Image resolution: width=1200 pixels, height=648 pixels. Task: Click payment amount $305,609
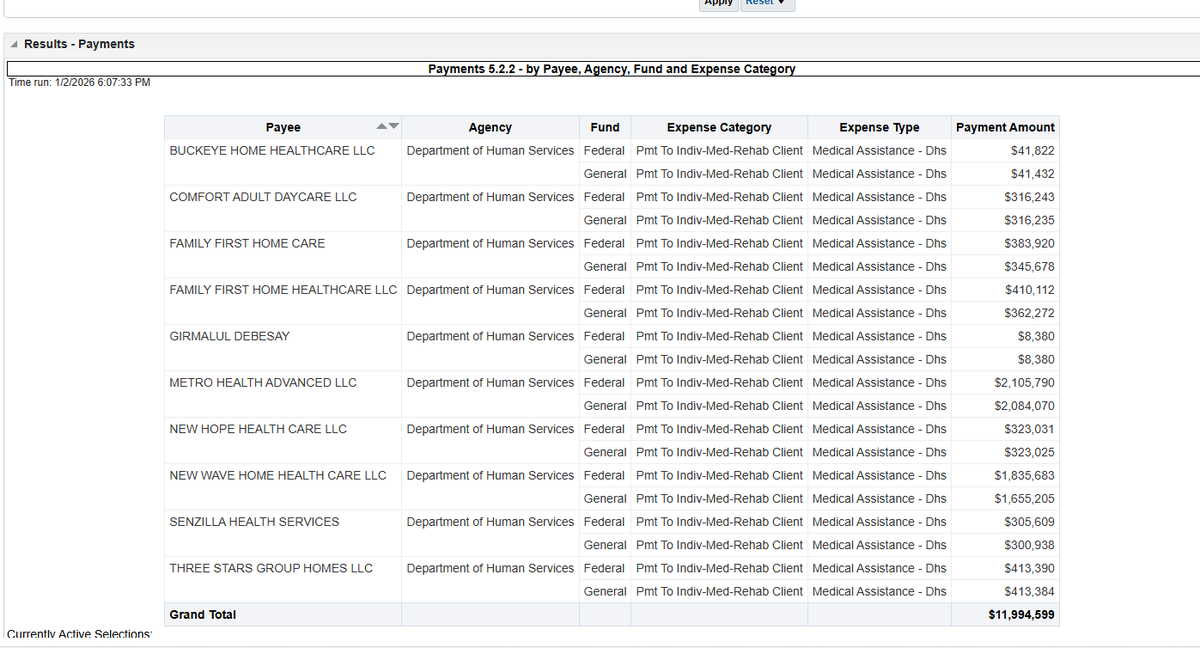pyautogui.click(x=1030, y=522)
